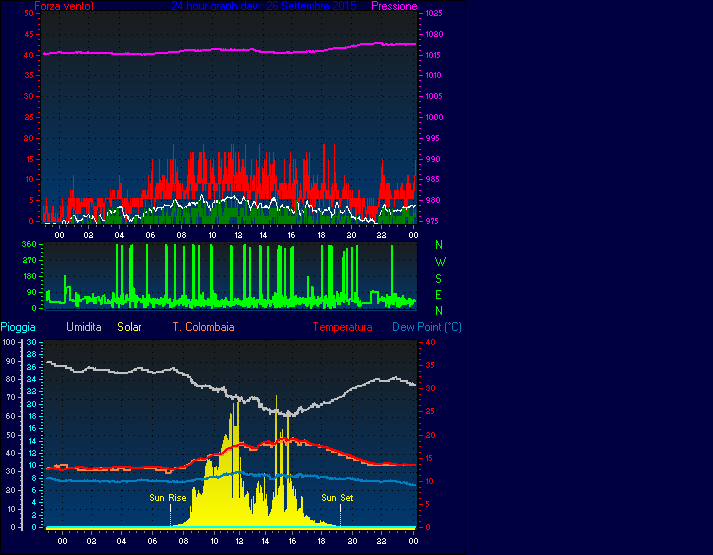Click the green 'S' compass letter

pos(438,278)
